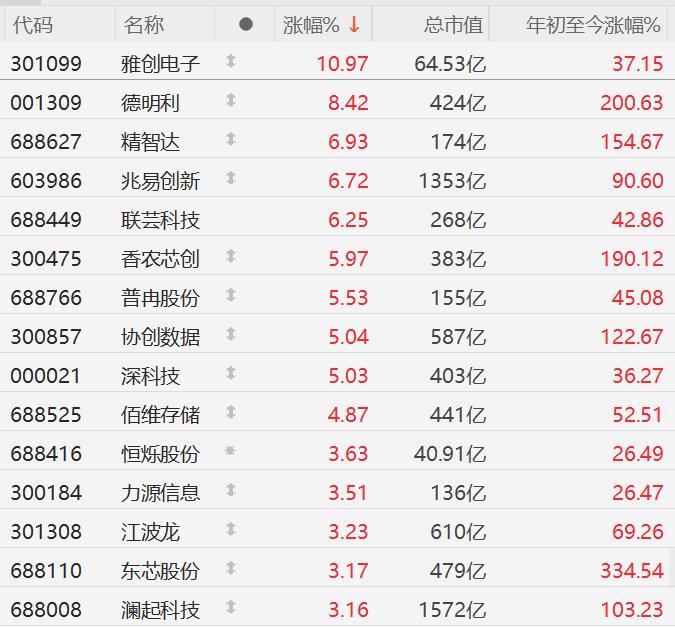Viewport: 675px width, 627px height.
Task: Open the 深科技 stock name
Action: [x=150, y=376]
